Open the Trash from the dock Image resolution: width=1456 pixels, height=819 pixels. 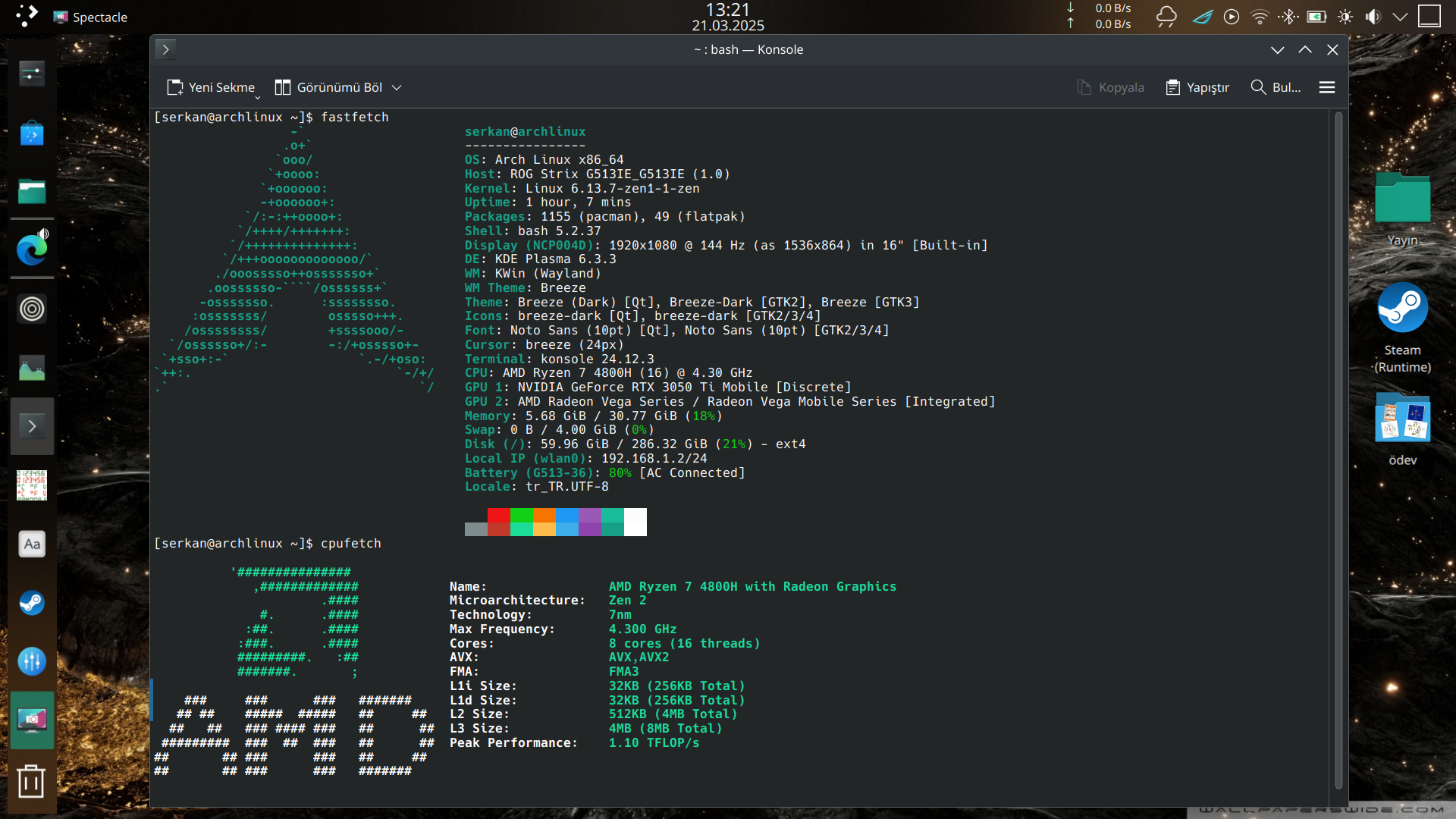tap(31, 781)
